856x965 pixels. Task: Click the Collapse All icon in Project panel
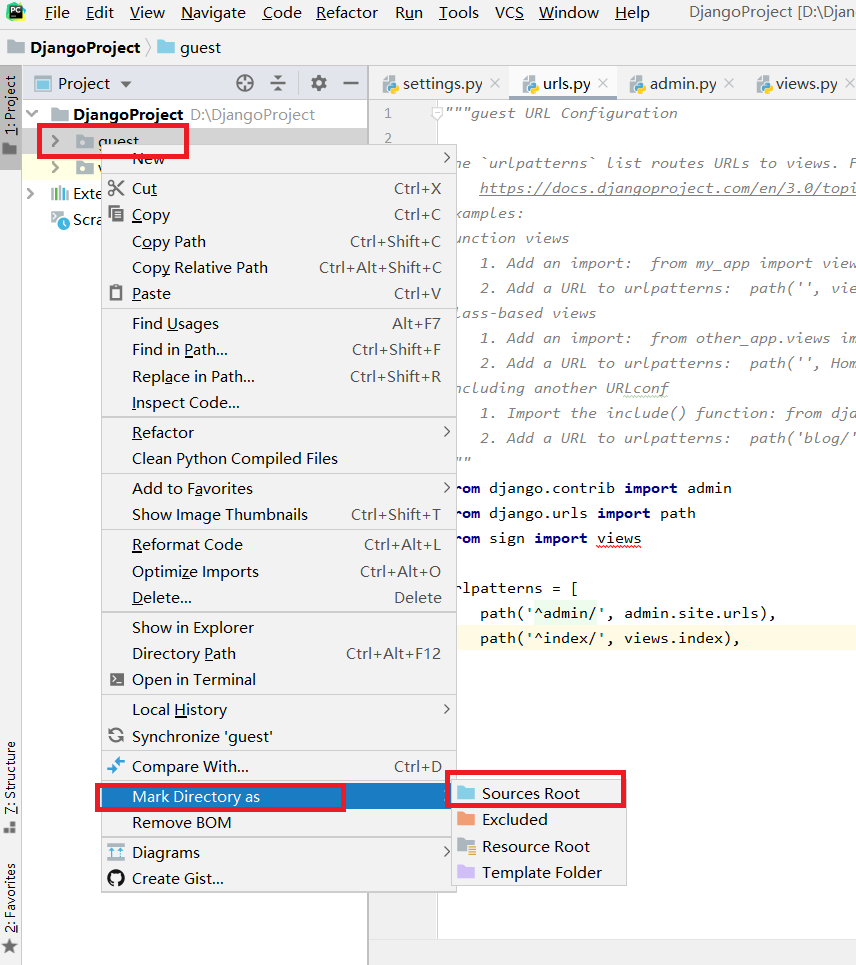coord(278,83)
